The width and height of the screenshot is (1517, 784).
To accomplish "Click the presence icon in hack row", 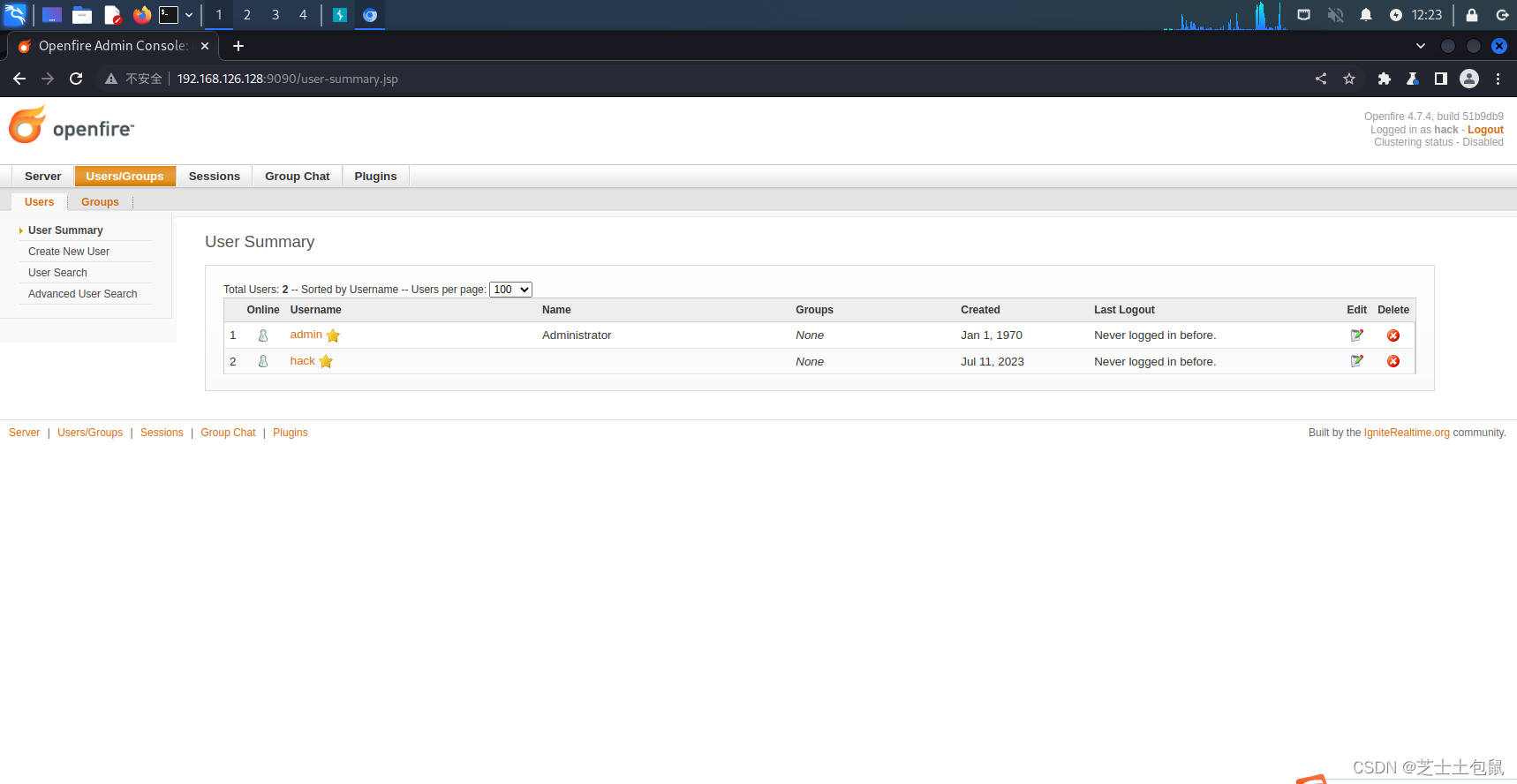I will [x=263, y=361].
